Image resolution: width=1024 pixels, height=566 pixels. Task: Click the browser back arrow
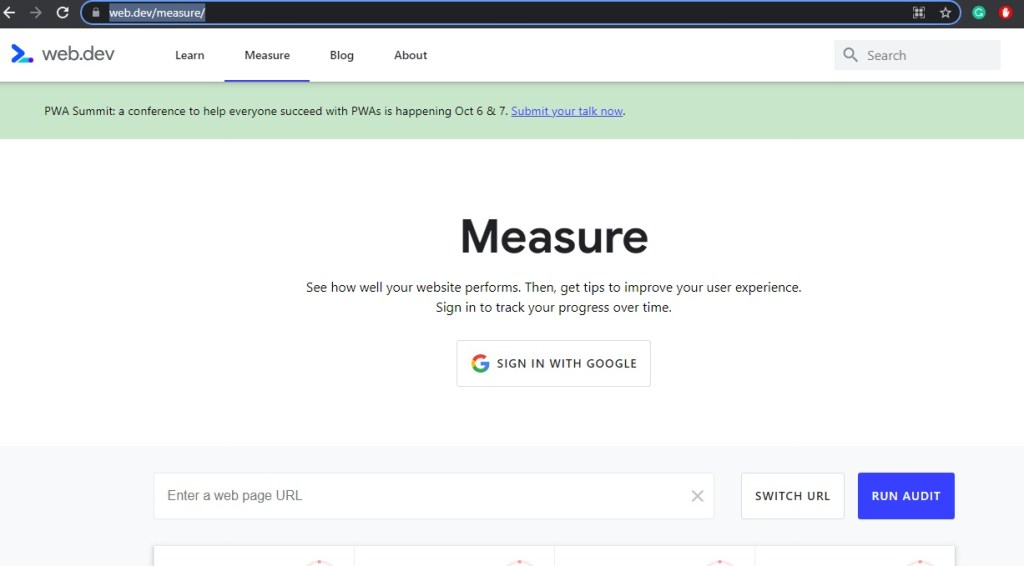tap(10, 13)
